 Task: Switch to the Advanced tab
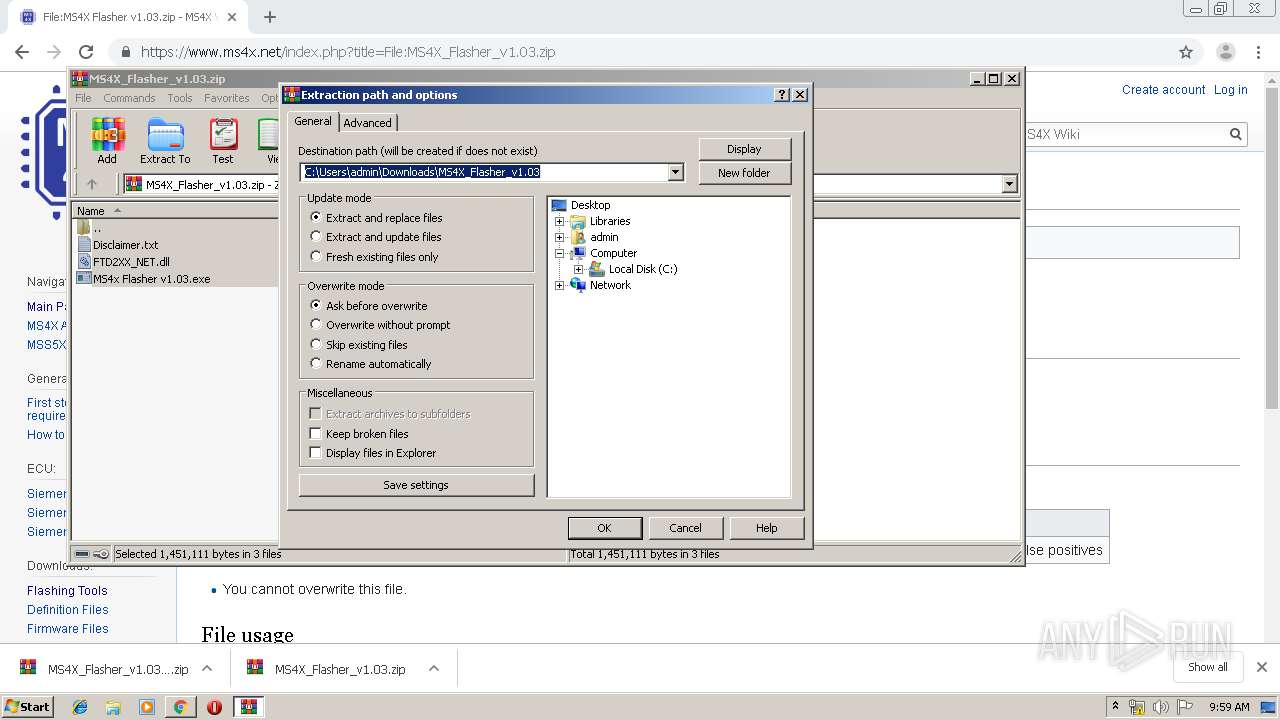click(368, 123)
